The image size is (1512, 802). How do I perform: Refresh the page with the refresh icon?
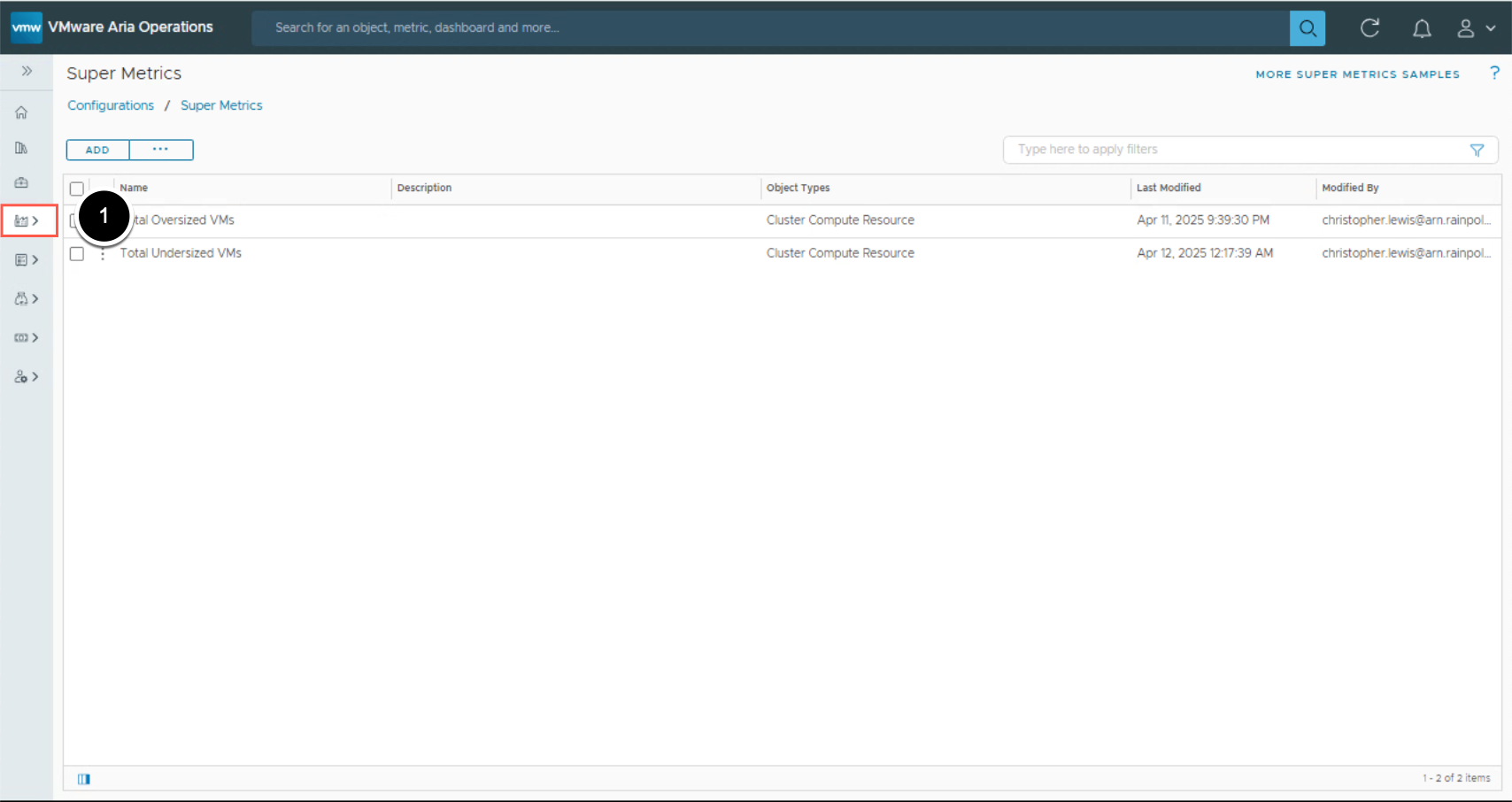click(1369, 28)
